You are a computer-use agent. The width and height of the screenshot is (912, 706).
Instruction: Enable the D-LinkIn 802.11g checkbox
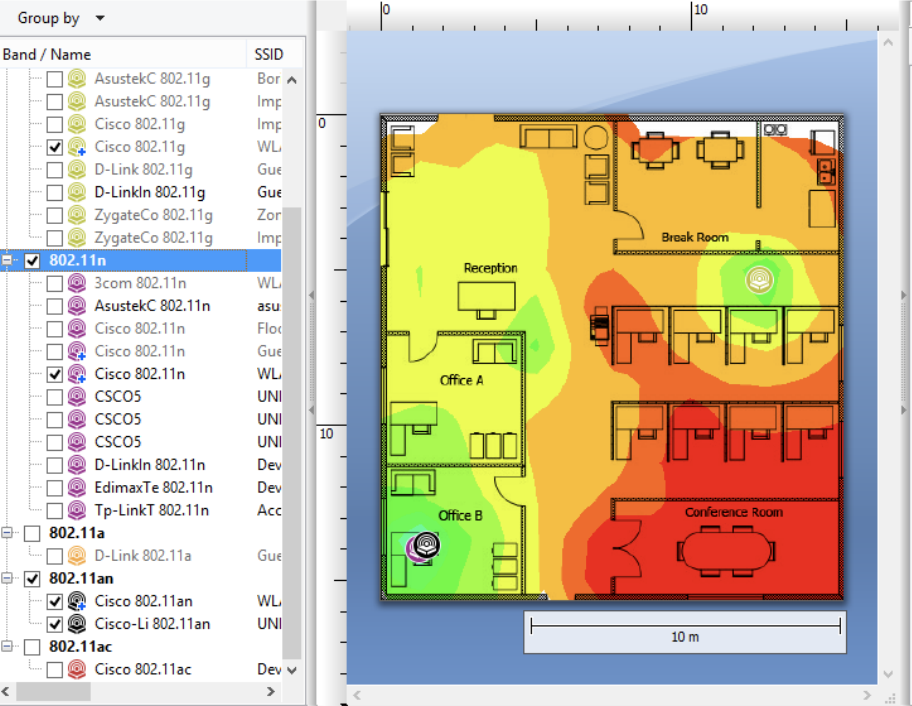(x=54, y=192)
